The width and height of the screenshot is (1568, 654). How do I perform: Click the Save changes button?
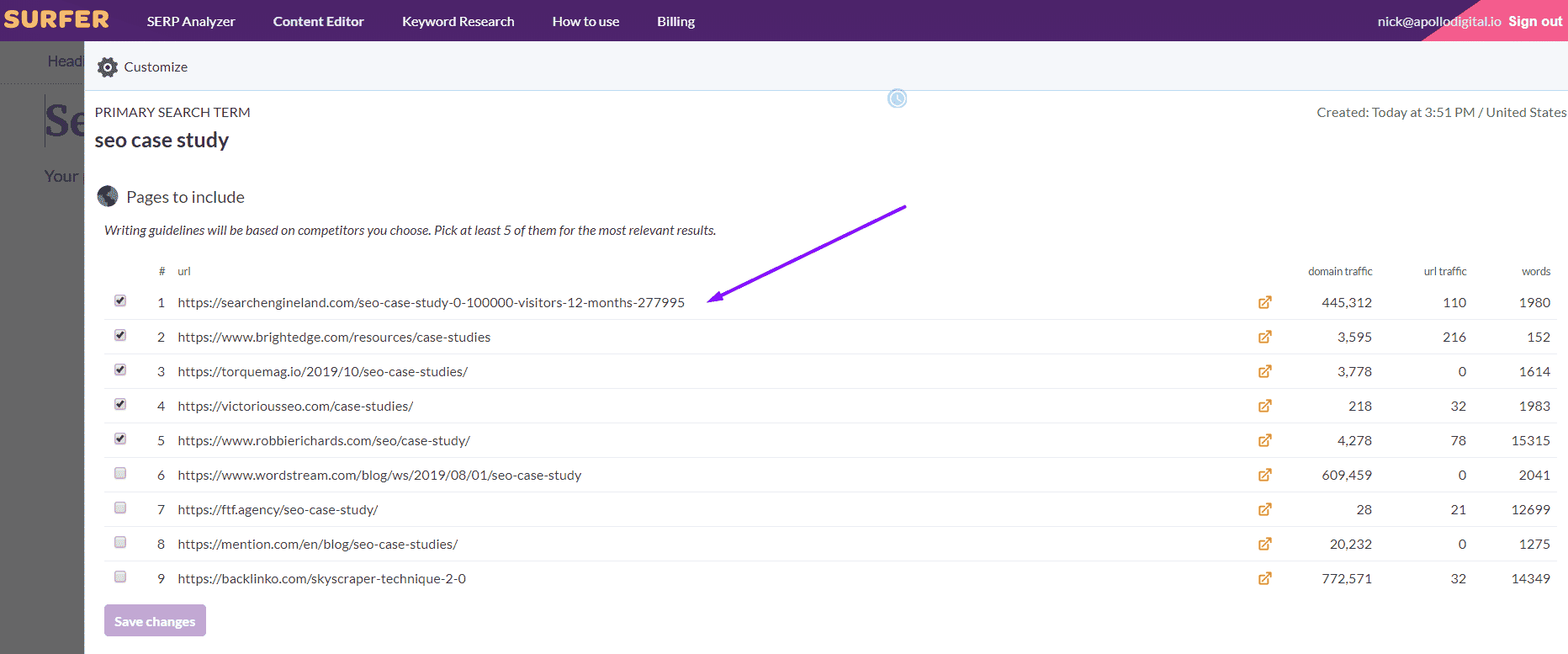pos(155,621)
